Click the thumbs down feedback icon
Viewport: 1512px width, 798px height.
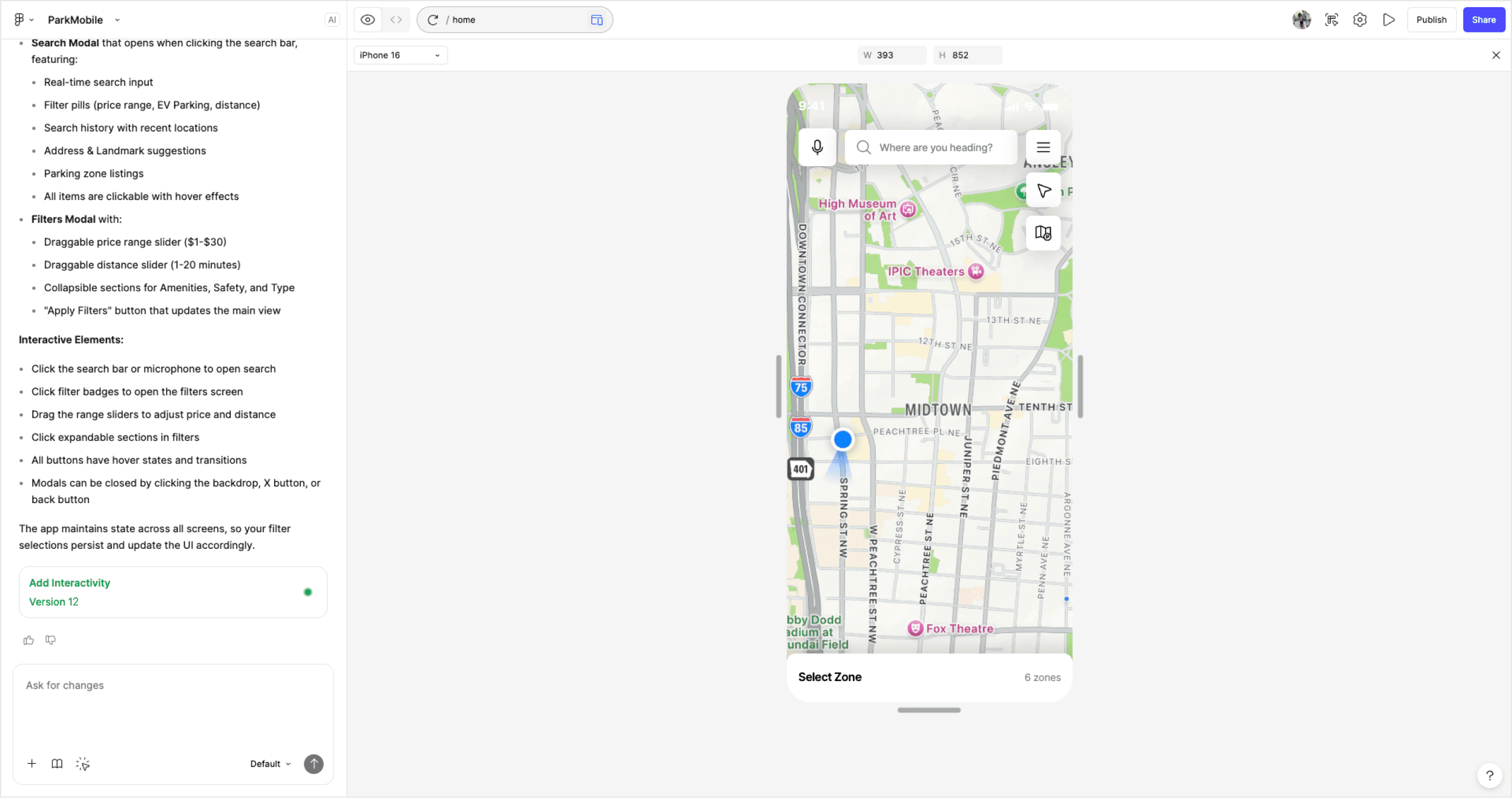click(51, 640)
